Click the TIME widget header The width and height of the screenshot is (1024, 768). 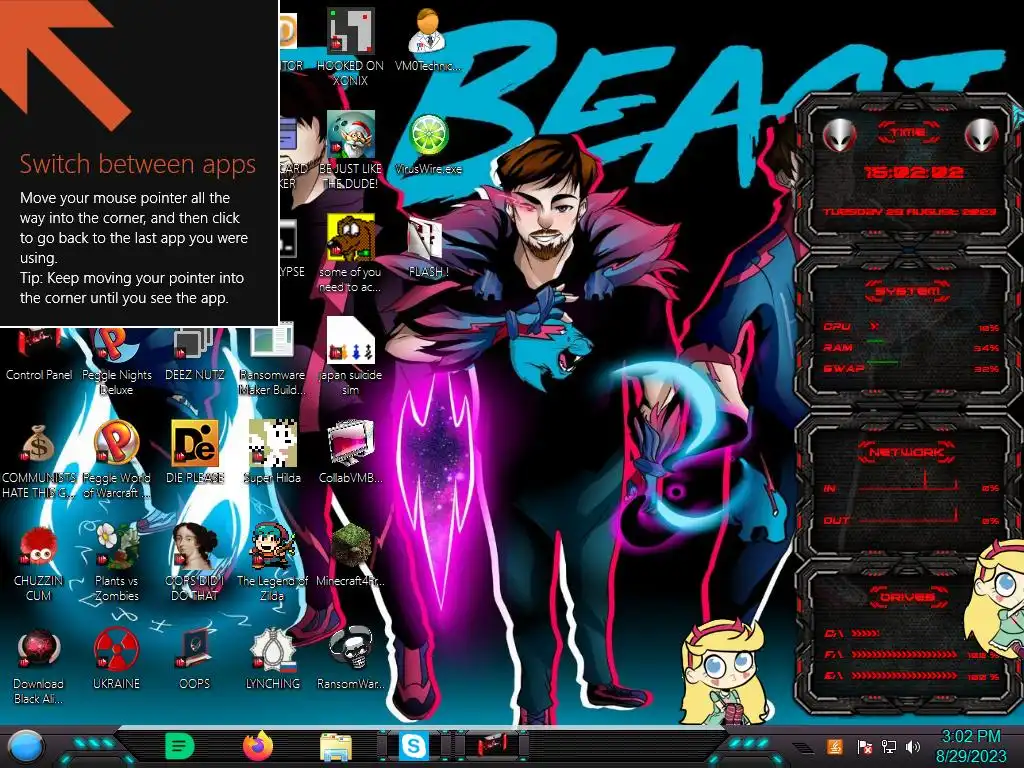tap(908, 133)
